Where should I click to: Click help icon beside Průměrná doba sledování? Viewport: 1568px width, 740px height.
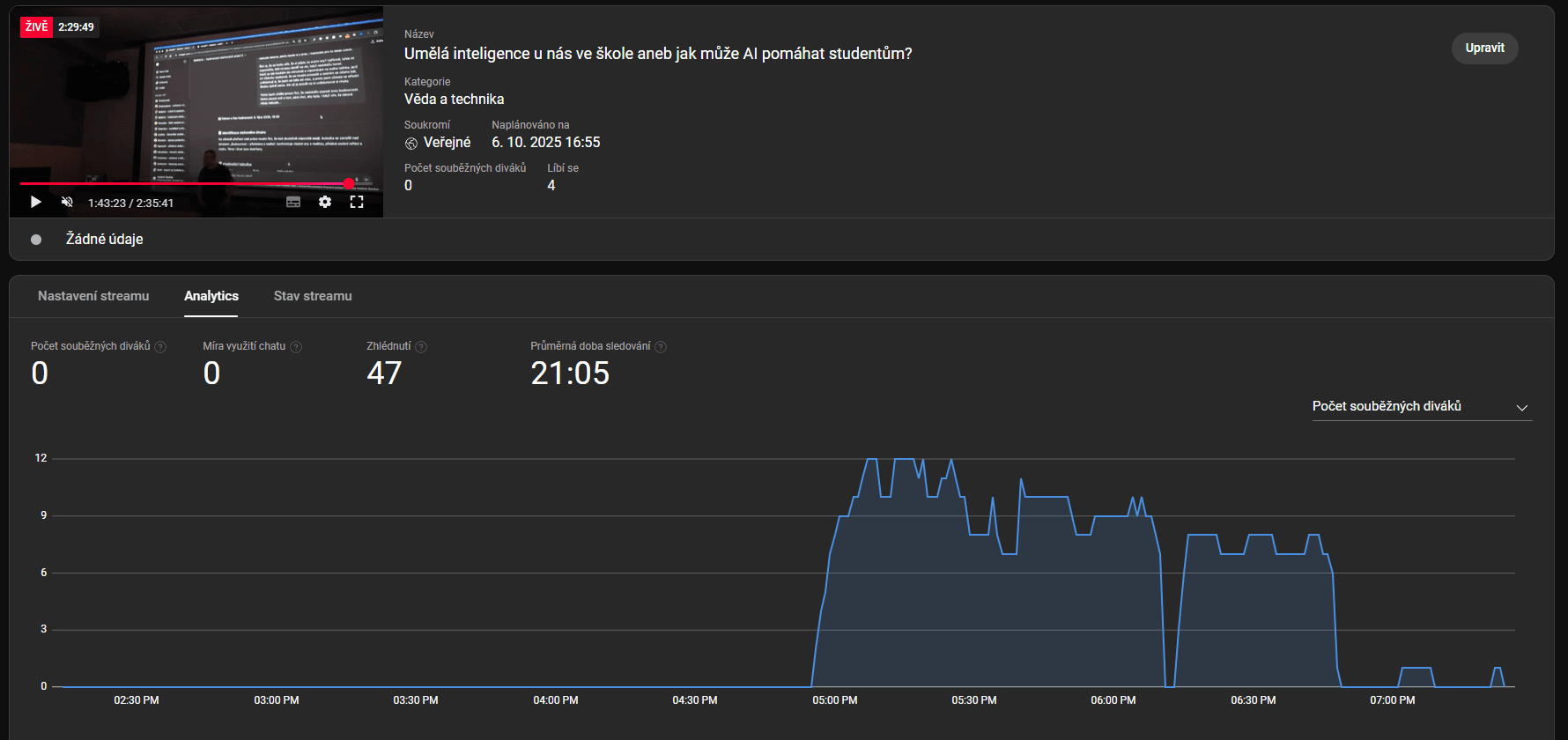pyautogui.click(x=661, y=347)
